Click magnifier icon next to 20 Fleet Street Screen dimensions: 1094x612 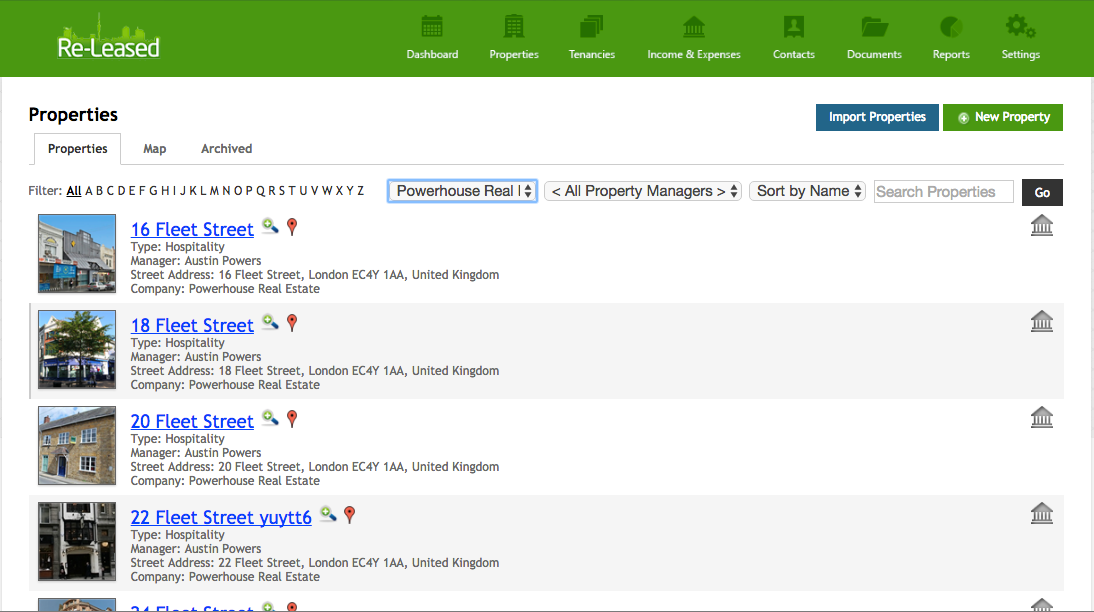click(x=270, y=418)
